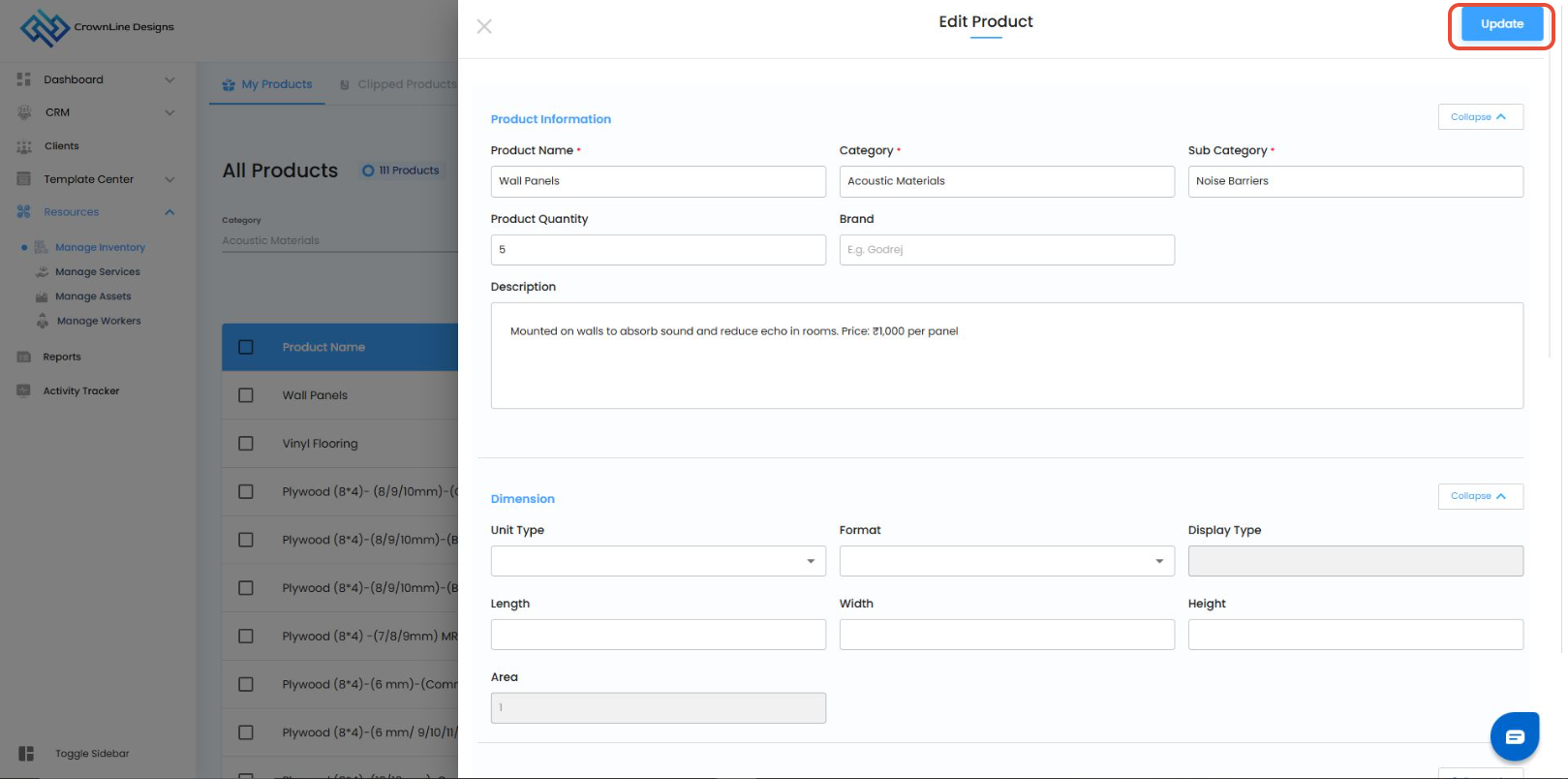Click the CrownLine Designs logo icon

pyautogui.click(x=45, y=28)
